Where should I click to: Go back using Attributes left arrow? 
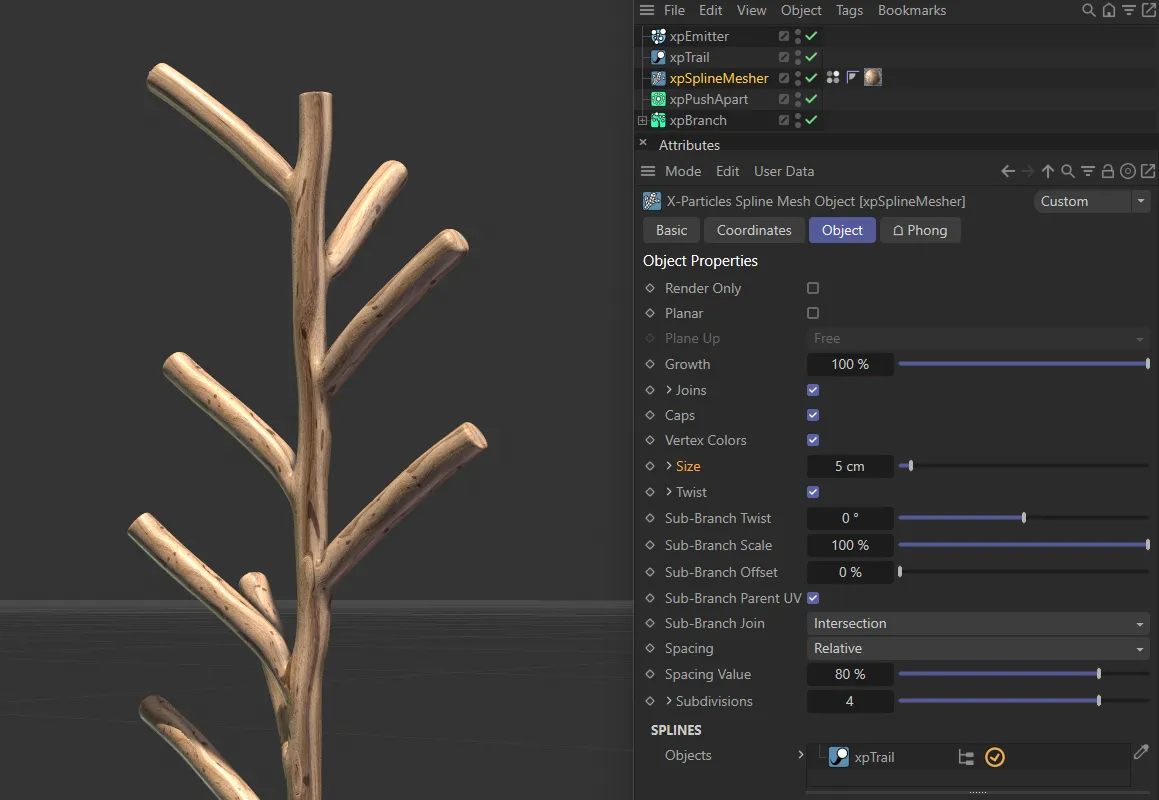pyautogui.click(x=1008, y=171)
